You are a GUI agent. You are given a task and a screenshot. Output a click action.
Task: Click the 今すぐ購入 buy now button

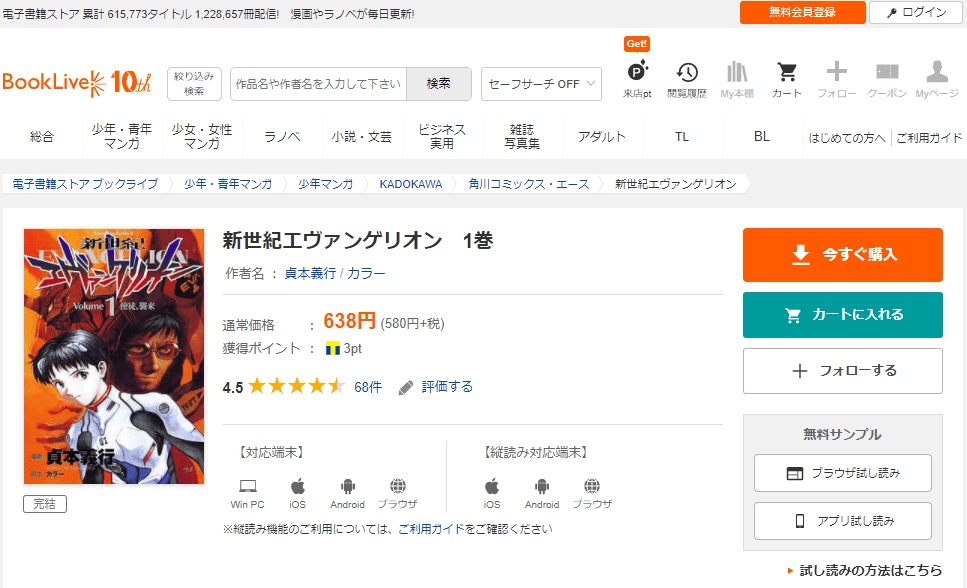click(842, 255)
